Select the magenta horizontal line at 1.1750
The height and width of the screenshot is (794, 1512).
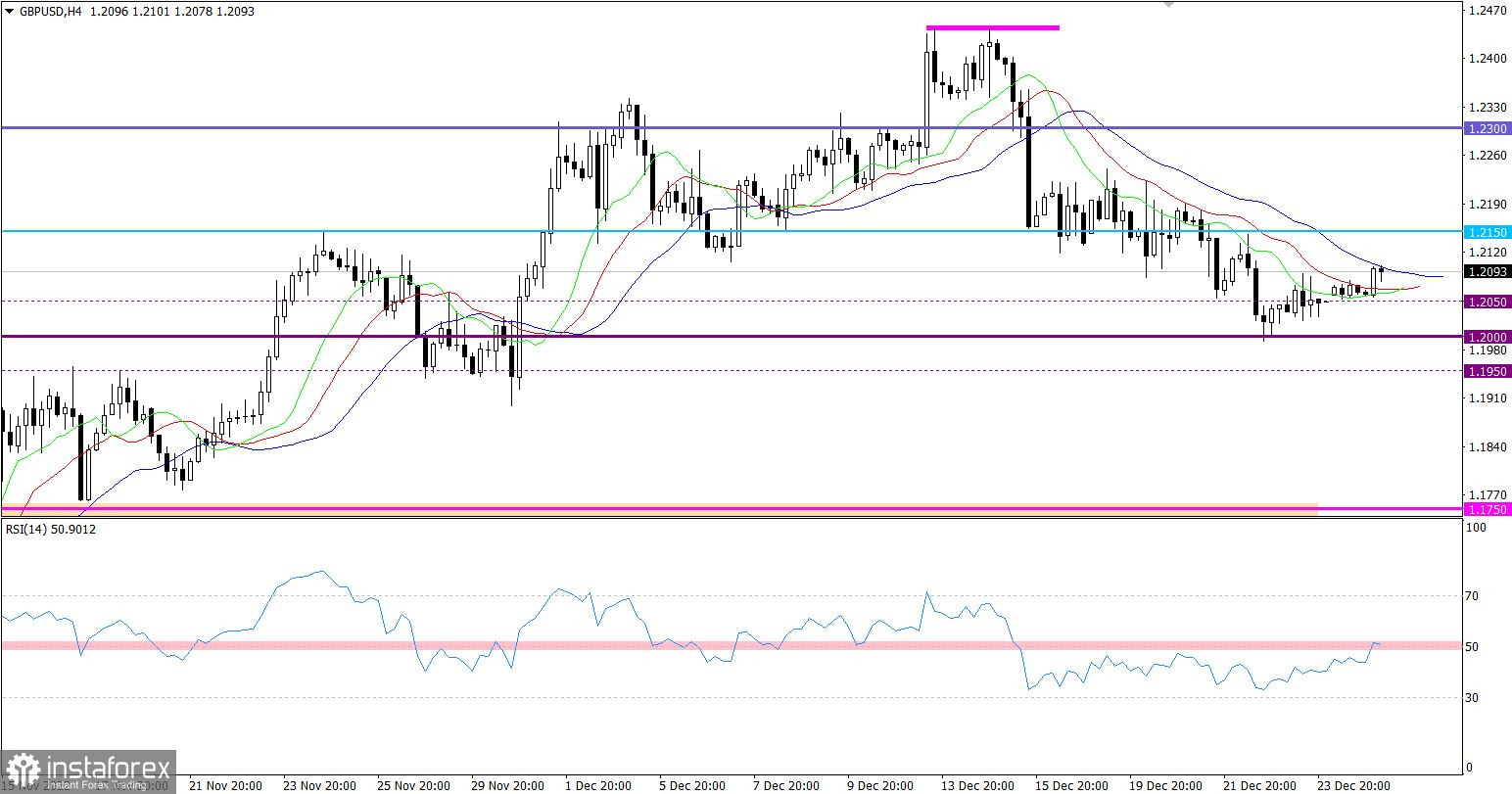coord(732,509)
